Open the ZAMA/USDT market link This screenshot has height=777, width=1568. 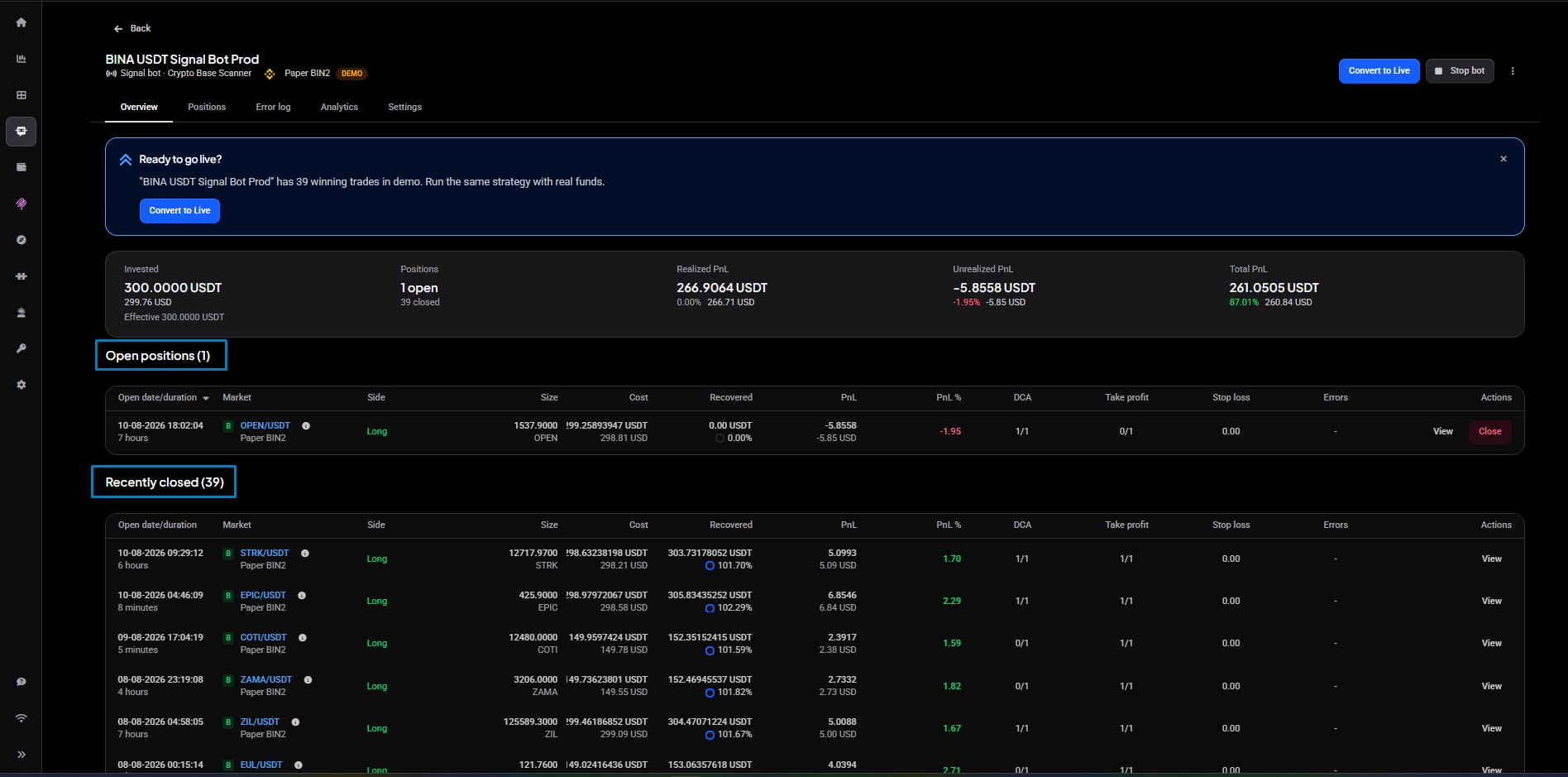(x=265, y=680)
